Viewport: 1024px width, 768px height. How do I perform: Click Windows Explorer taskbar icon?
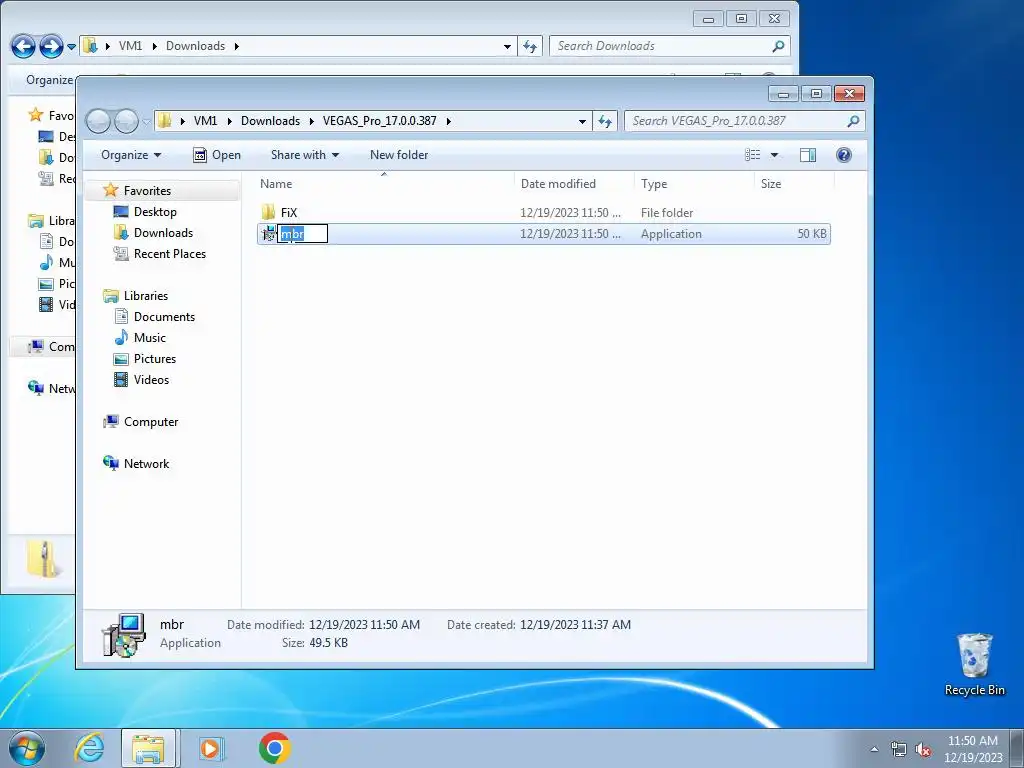pos(148,748)
